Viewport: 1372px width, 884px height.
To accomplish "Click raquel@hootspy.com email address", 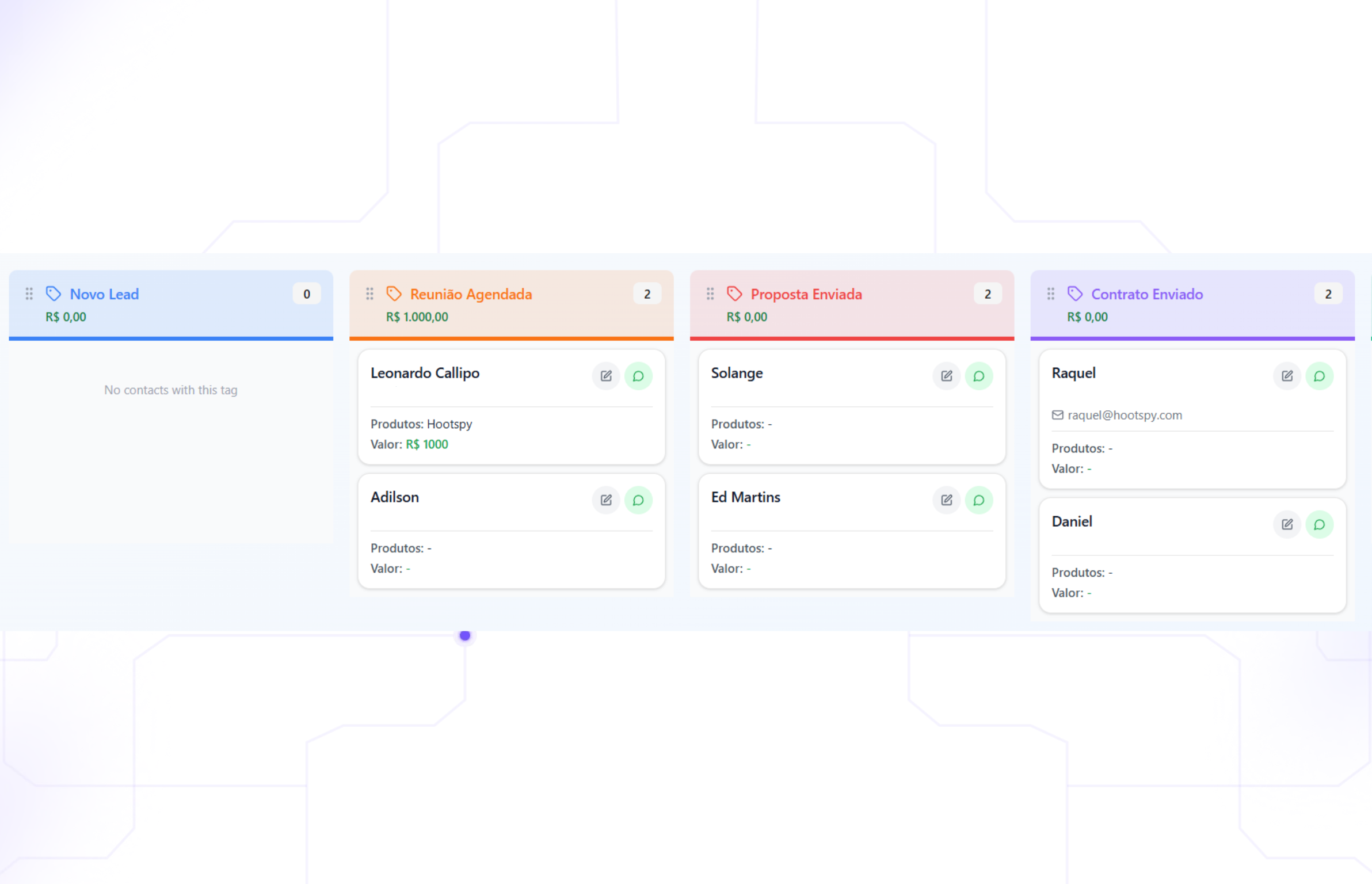I will [x=1125, y=415].
